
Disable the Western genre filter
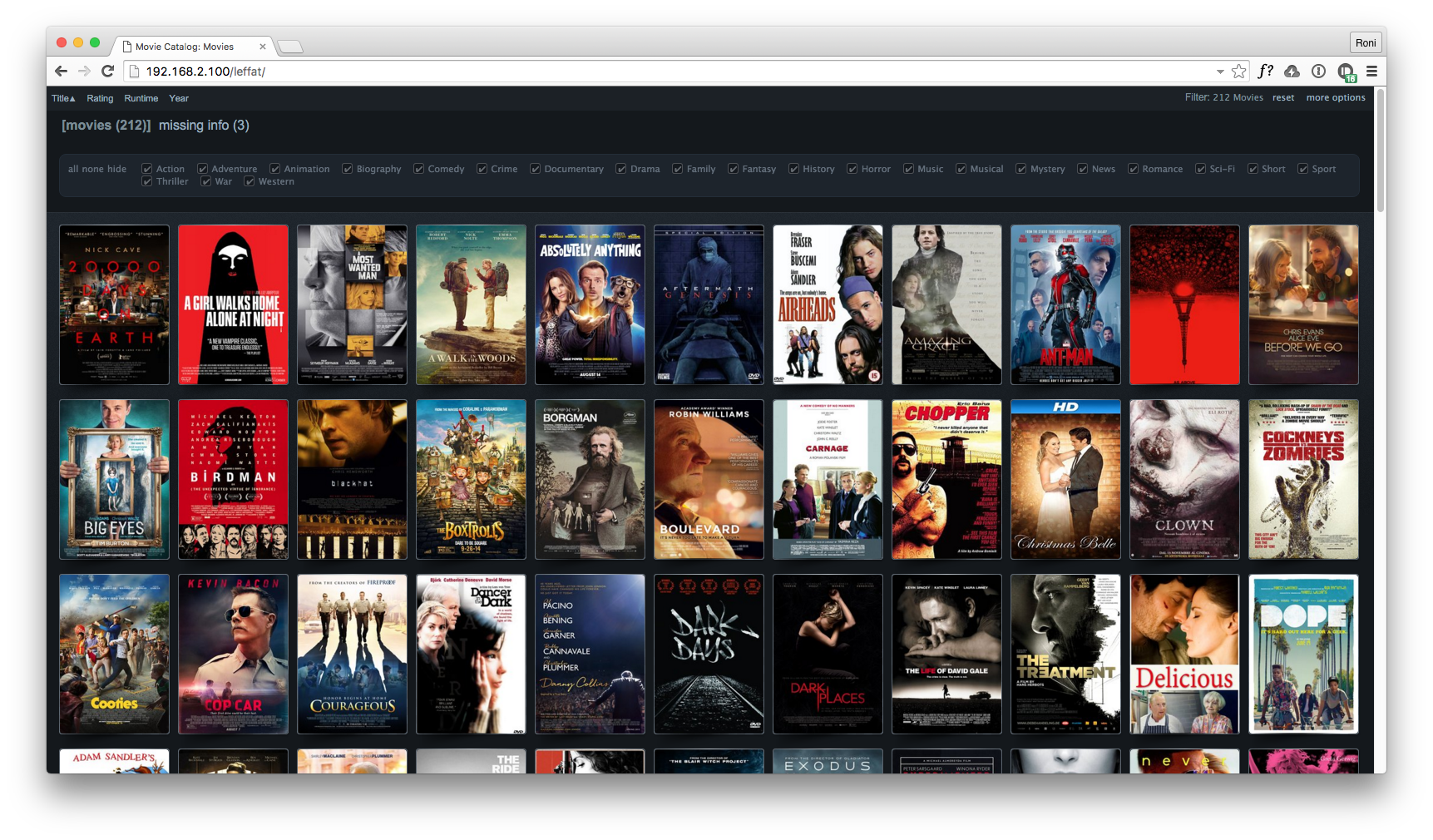(x=250, y=181)
